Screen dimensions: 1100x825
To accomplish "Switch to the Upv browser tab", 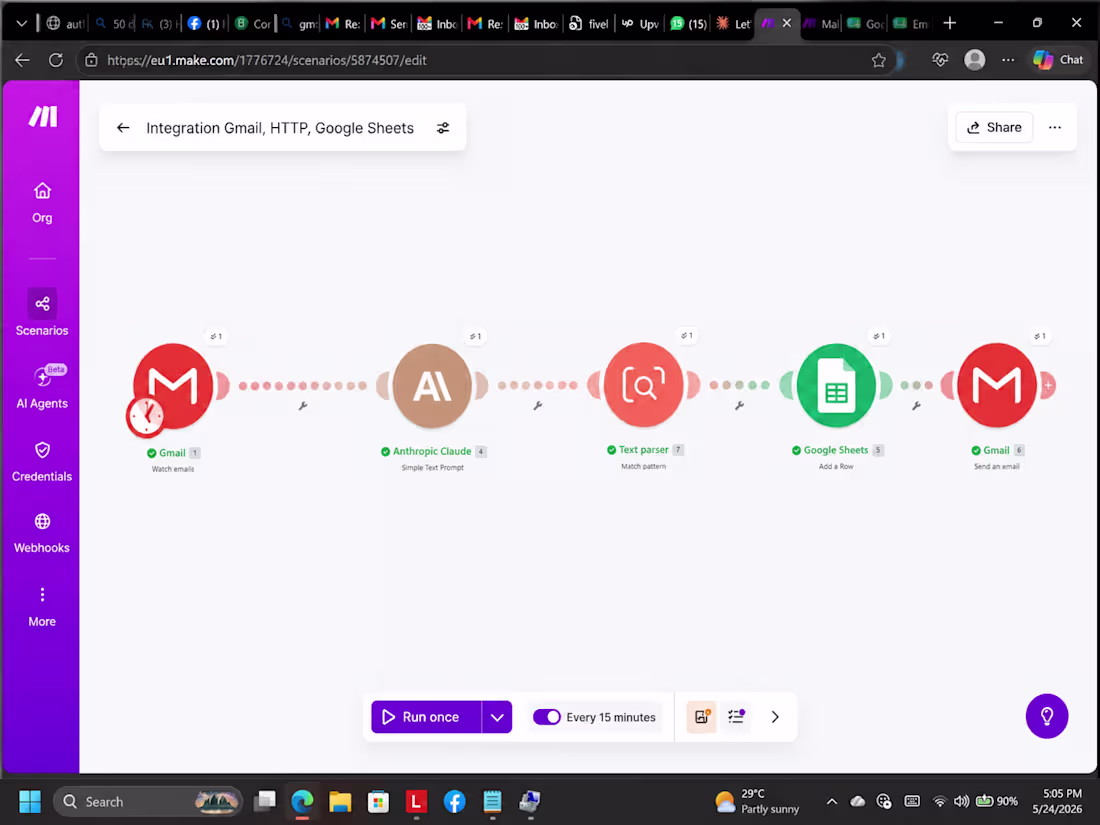I will pos(640,23).
